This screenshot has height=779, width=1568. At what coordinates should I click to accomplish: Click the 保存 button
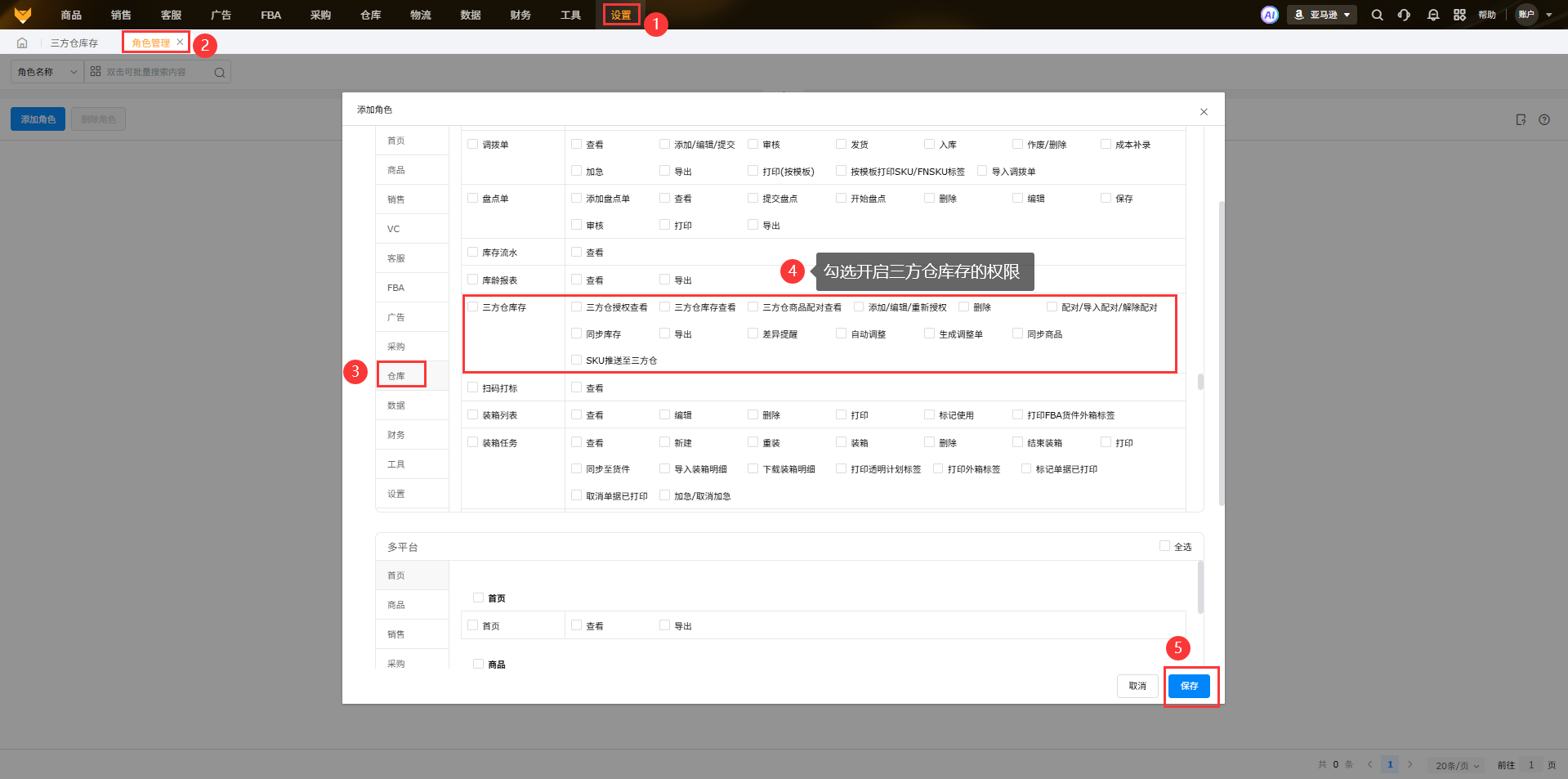click(1189, 686)
